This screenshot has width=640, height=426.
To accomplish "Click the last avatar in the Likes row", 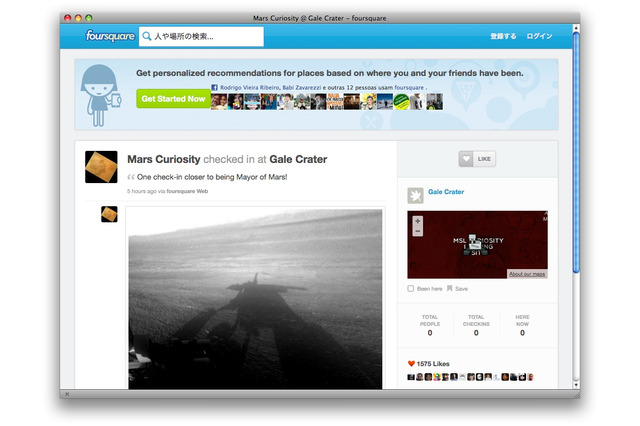I will click(531, 377).
